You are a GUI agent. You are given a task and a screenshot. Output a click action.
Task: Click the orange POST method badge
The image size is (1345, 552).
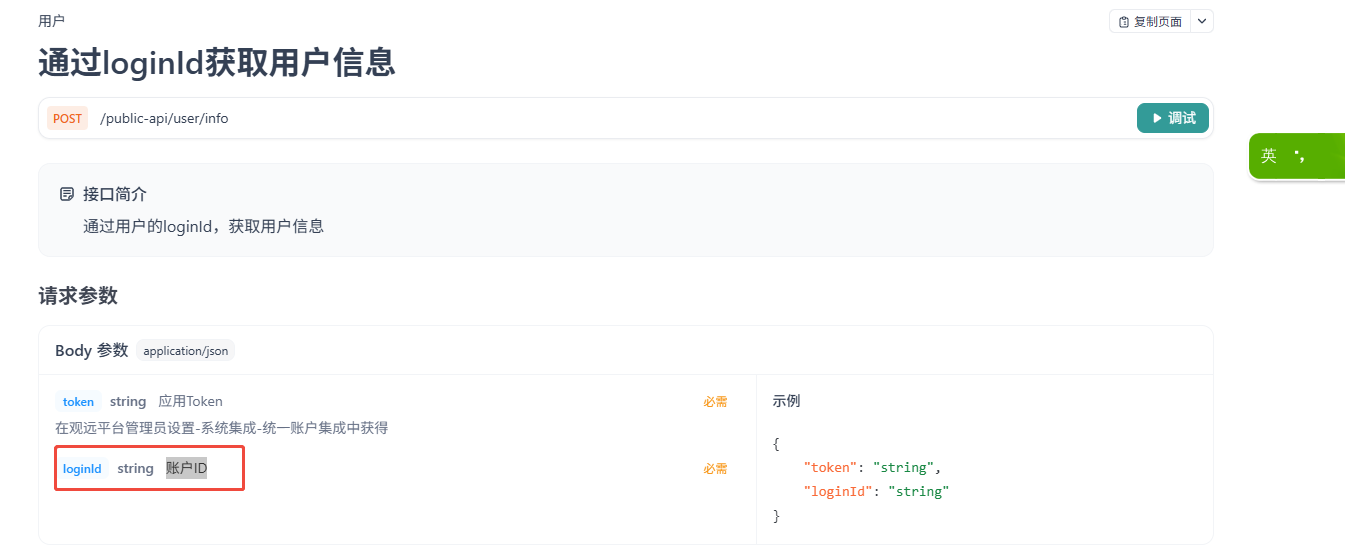[x=68, y=118]
